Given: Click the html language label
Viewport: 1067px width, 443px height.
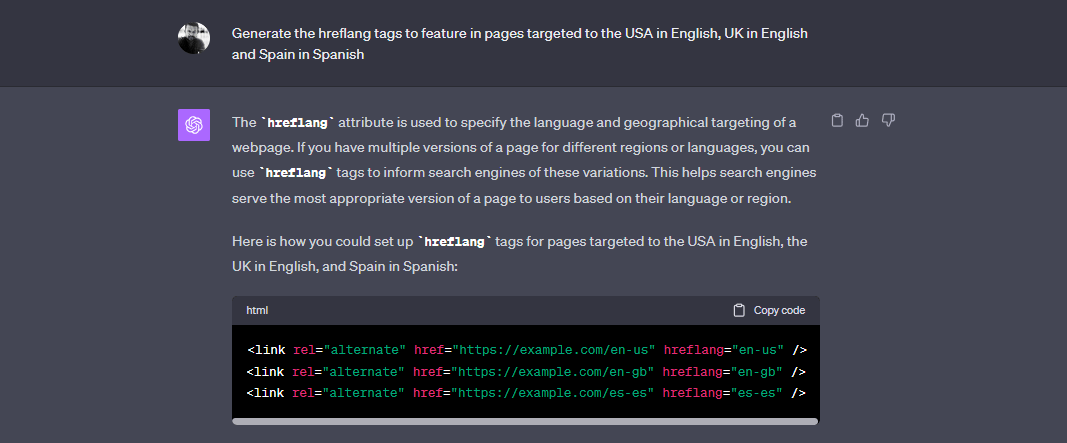Looking at the screenshot, I should (257, 310).
